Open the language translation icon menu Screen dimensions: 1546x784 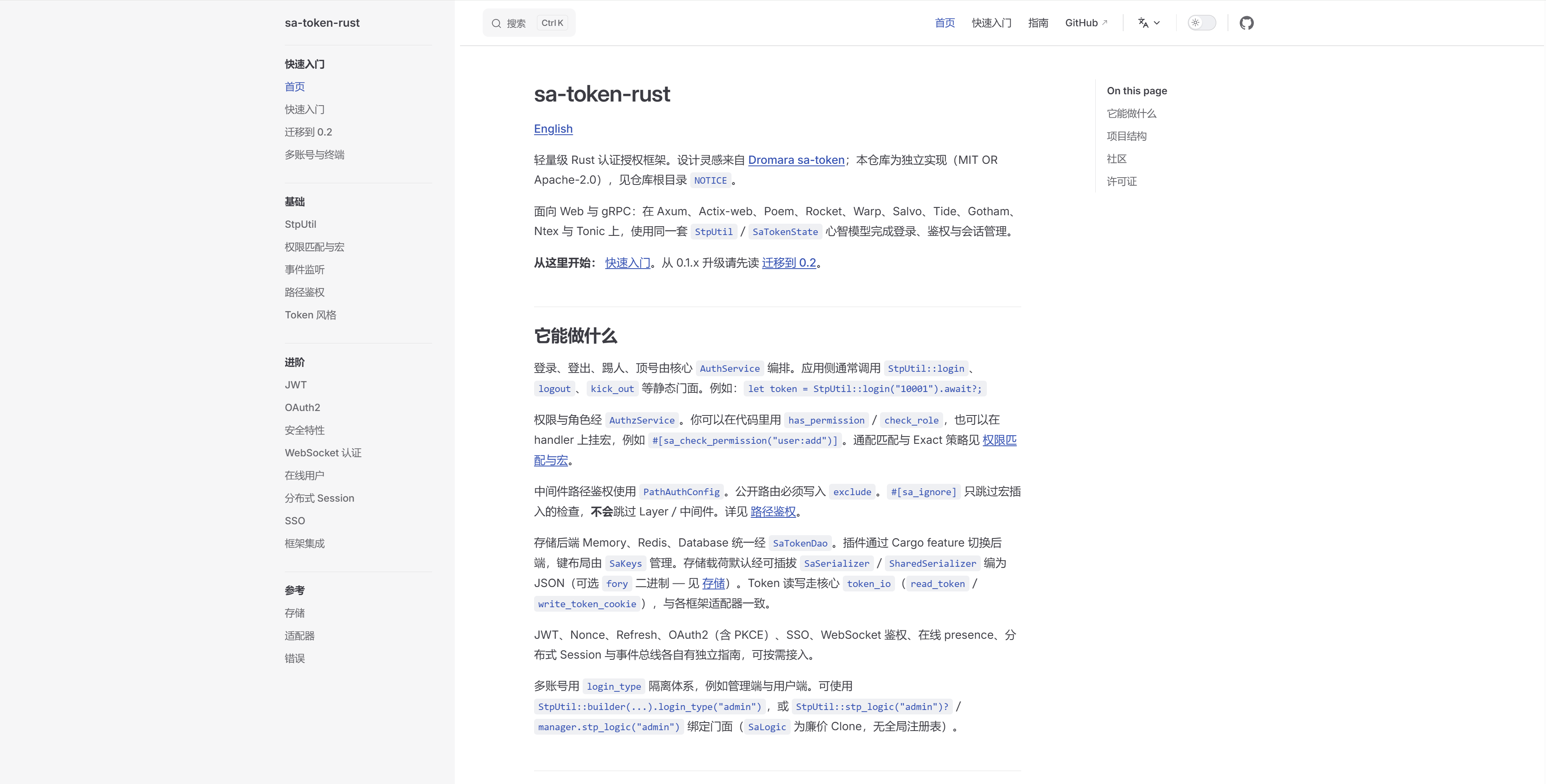[1143, 23]
